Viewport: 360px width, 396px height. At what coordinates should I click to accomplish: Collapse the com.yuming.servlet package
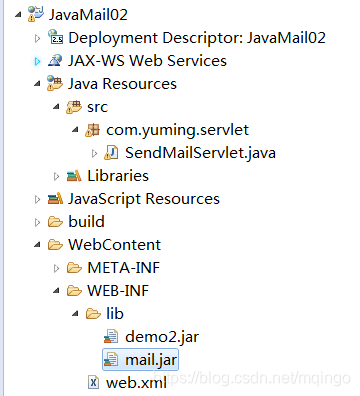75,130
